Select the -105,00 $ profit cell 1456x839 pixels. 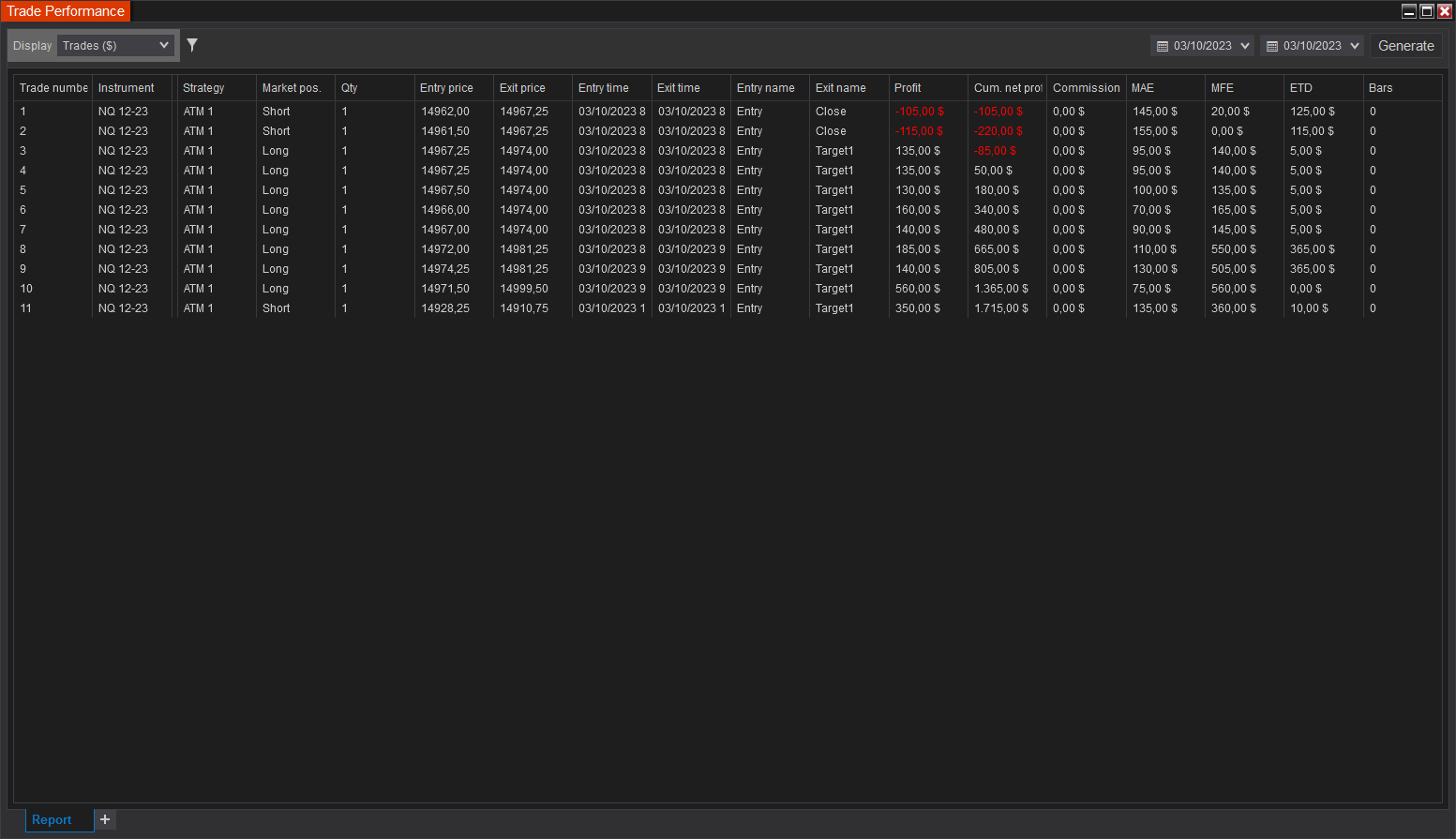pyautogui.click(x=919, y=112)
